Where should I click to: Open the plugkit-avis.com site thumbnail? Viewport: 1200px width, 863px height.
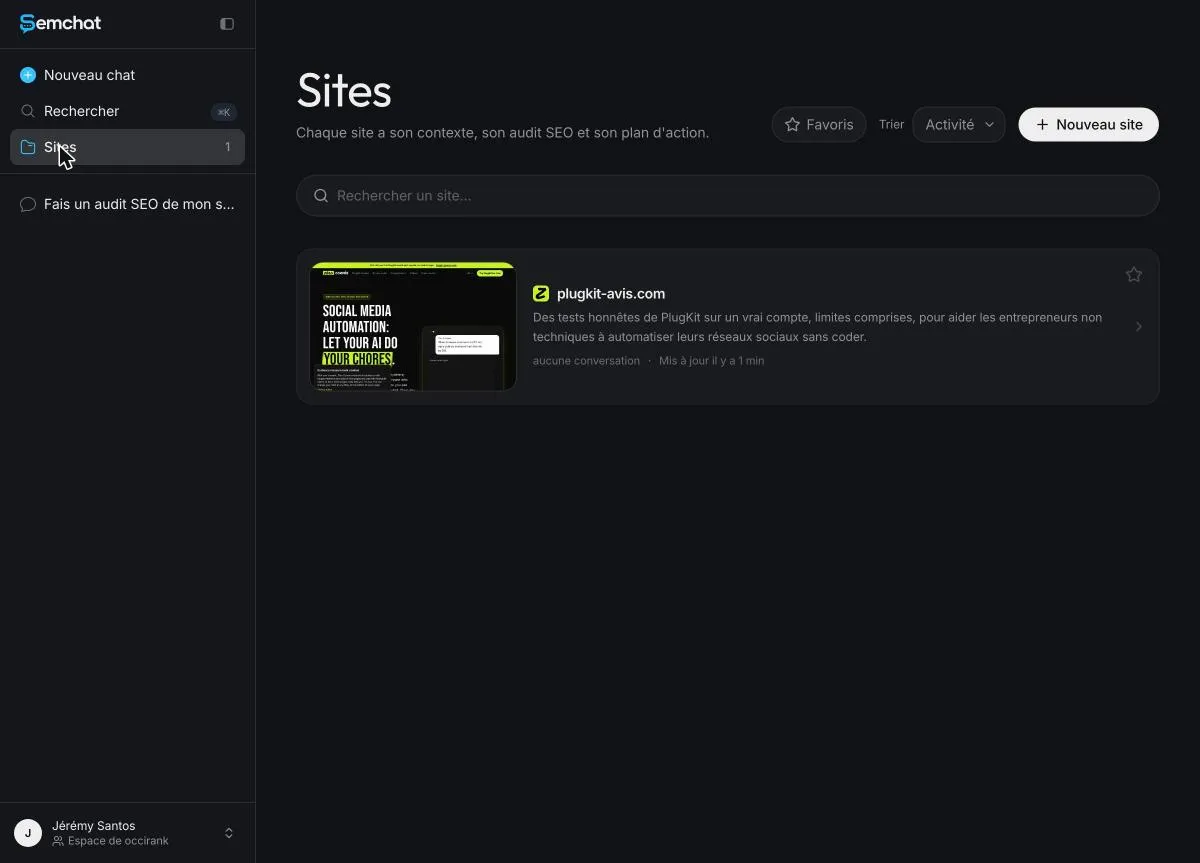(413, 326)
